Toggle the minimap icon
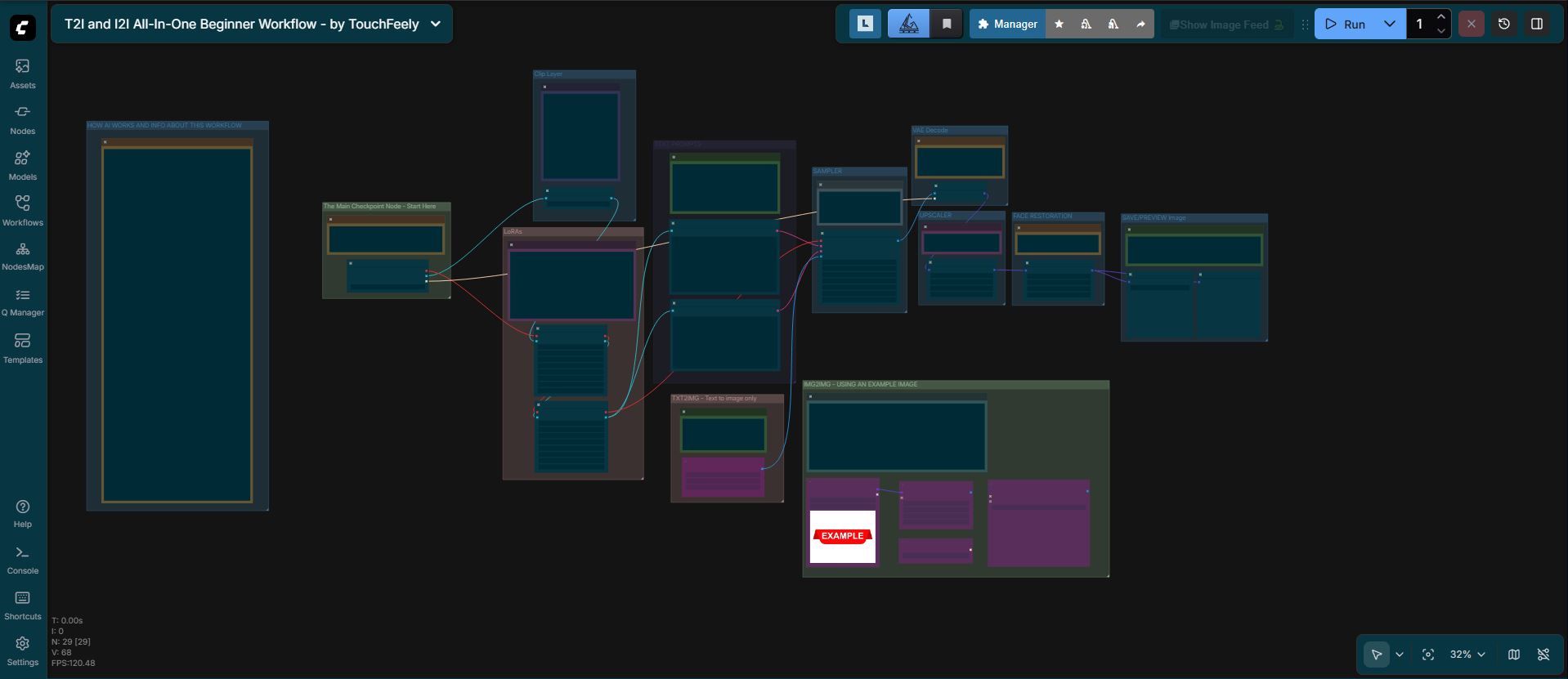 (x=1514, y=654)
